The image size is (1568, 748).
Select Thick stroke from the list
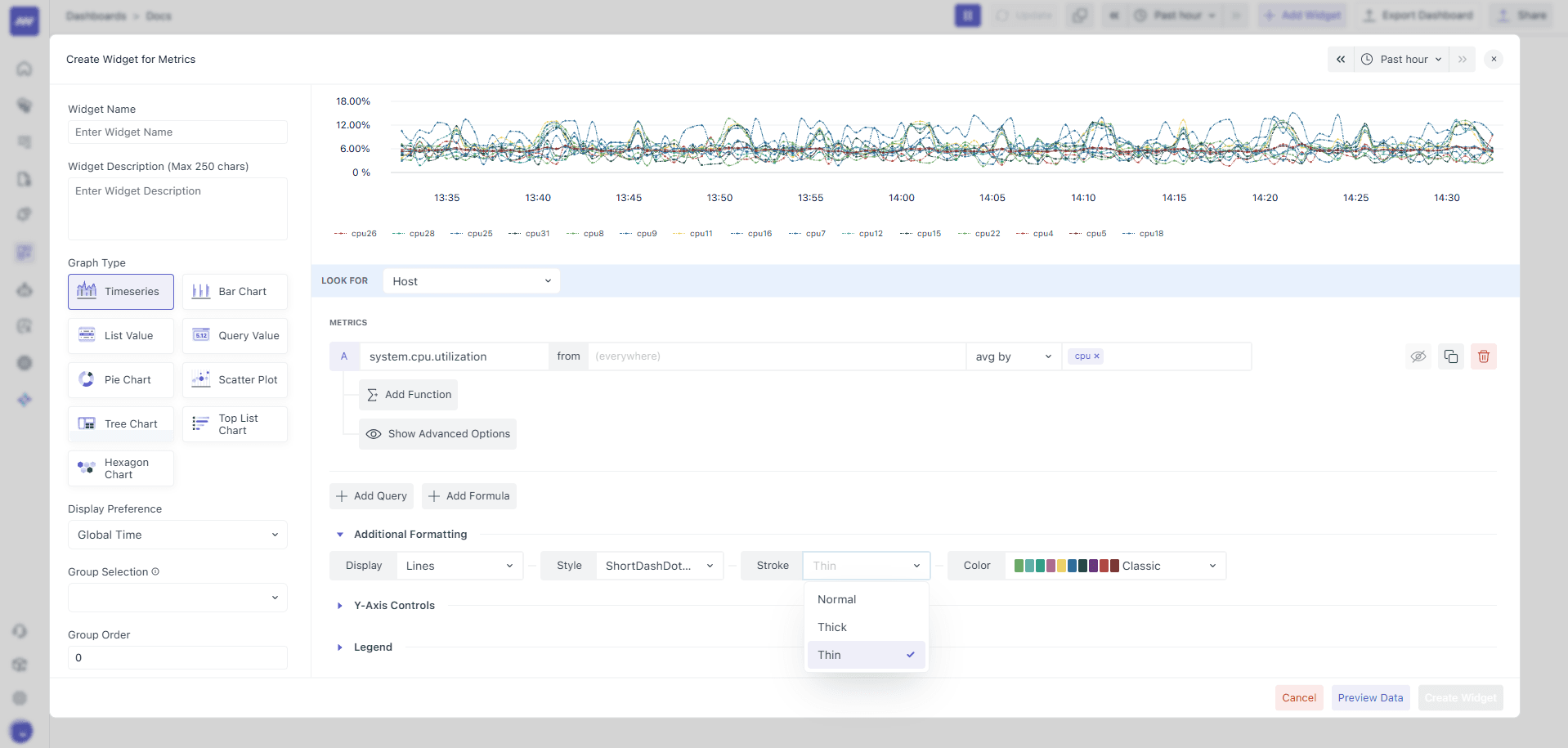(831, 626)
